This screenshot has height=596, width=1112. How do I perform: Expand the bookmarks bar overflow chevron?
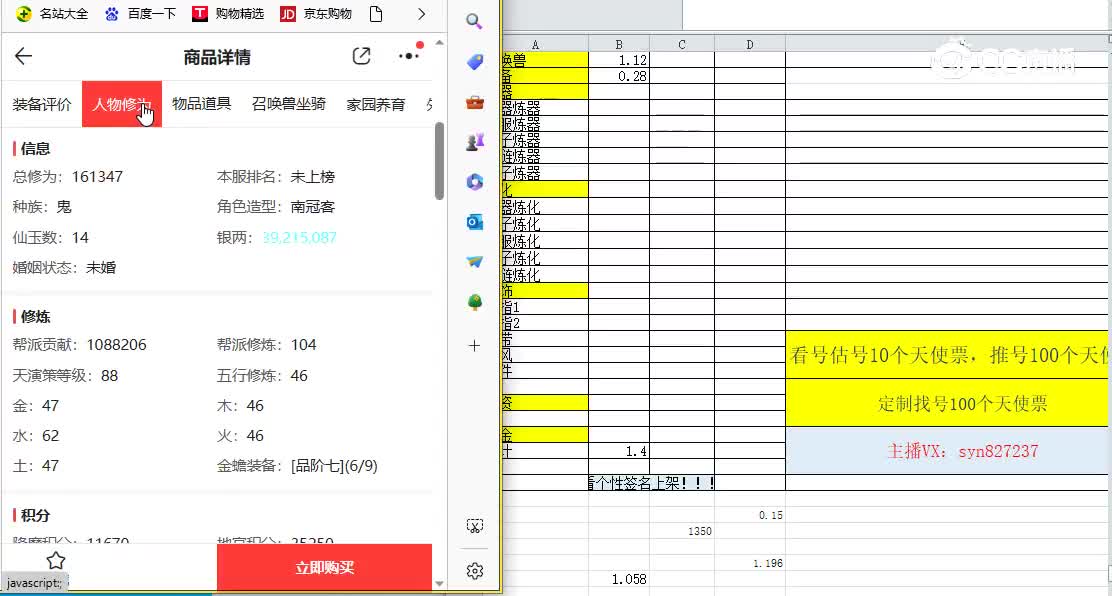click(421, 14)
